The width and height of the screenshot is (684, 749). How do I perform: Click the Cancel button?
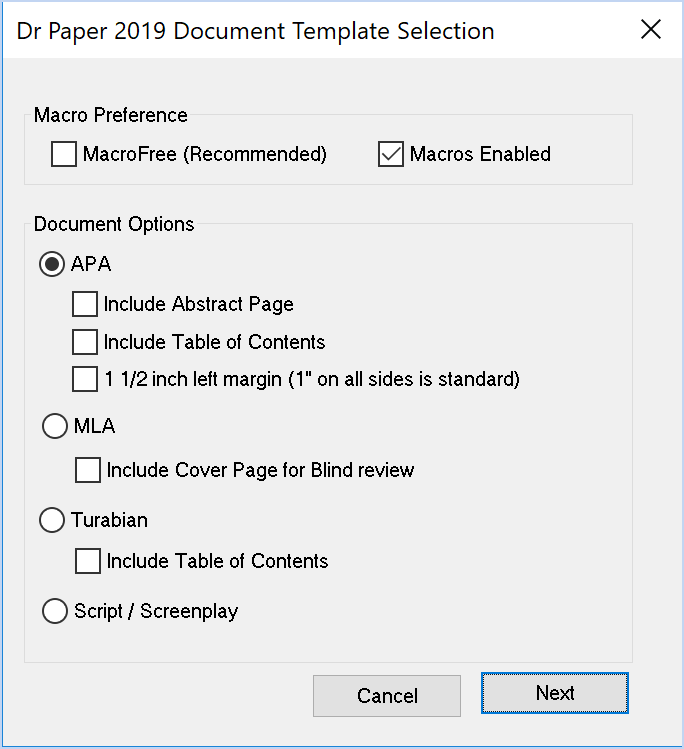pos(387,696)
